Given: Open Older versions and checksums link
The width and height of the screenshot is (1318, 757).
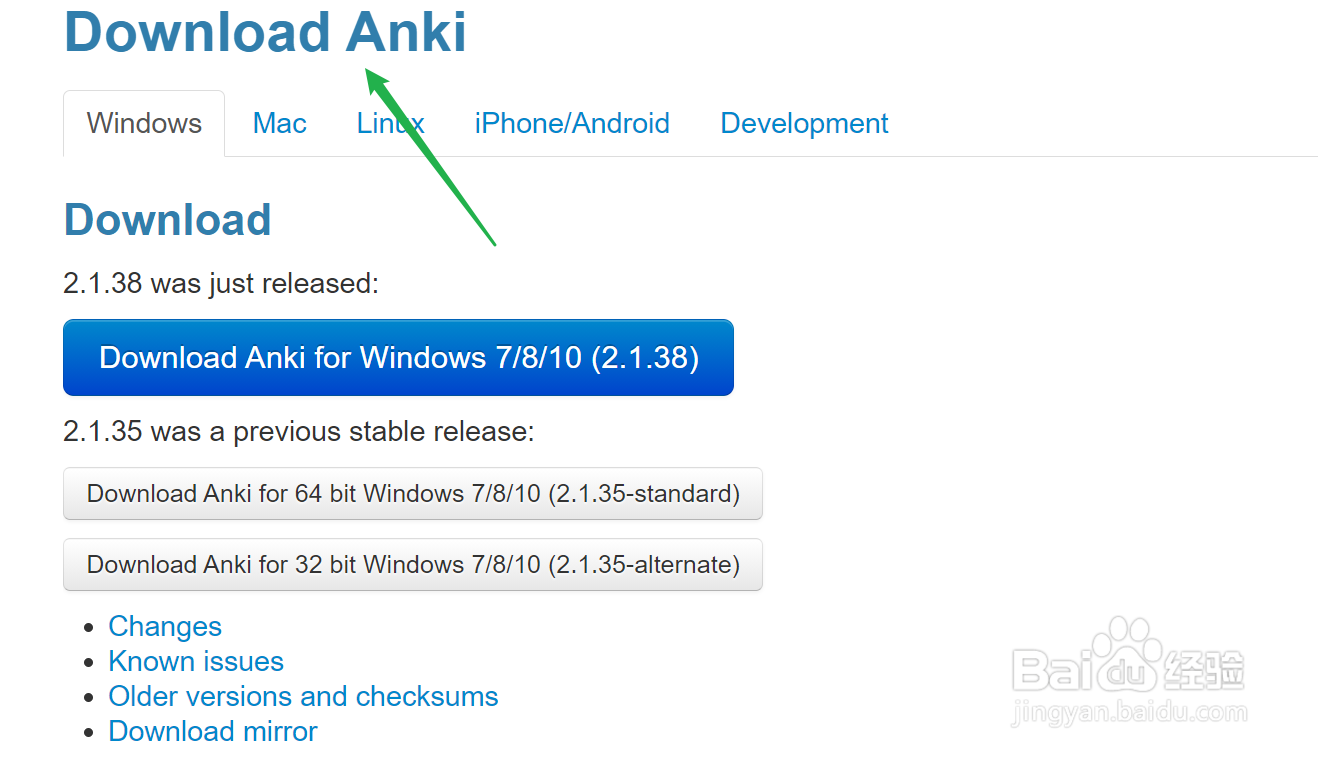Looking at the screenshot, I should [303, 696].
